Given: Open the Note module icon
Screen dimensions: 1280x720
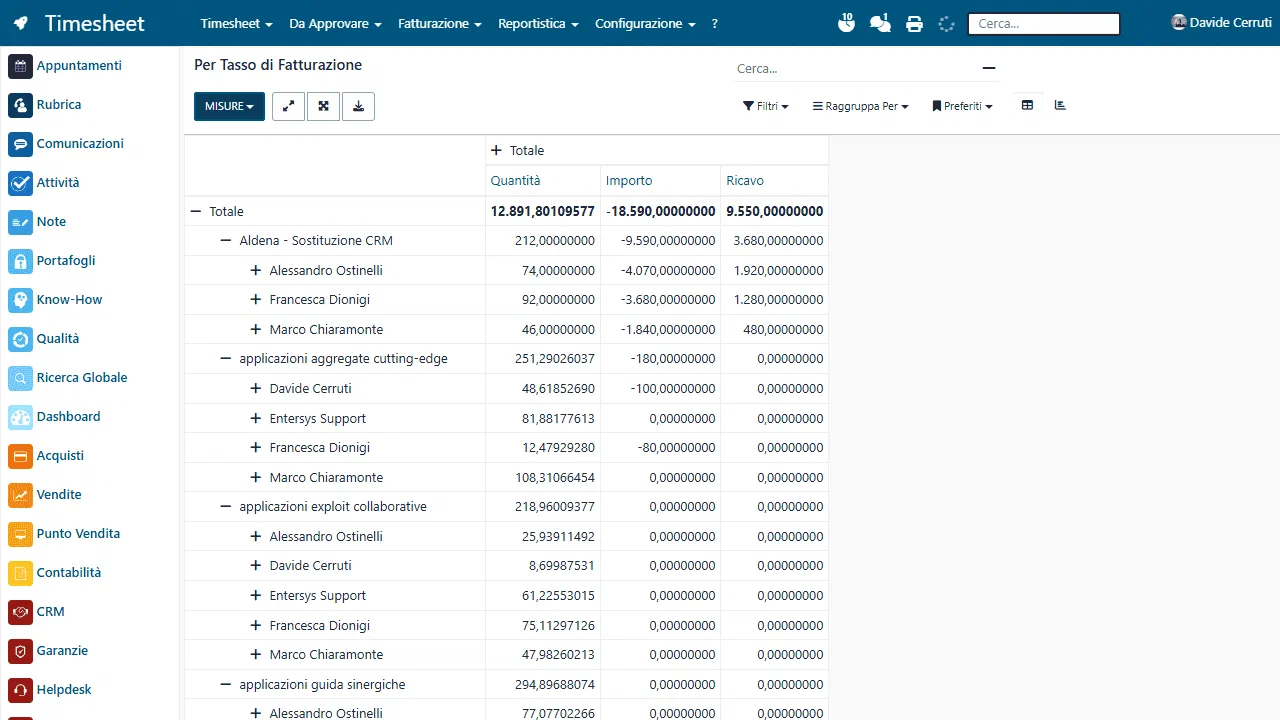Looking at the screenshot, I should pos(20,222).
